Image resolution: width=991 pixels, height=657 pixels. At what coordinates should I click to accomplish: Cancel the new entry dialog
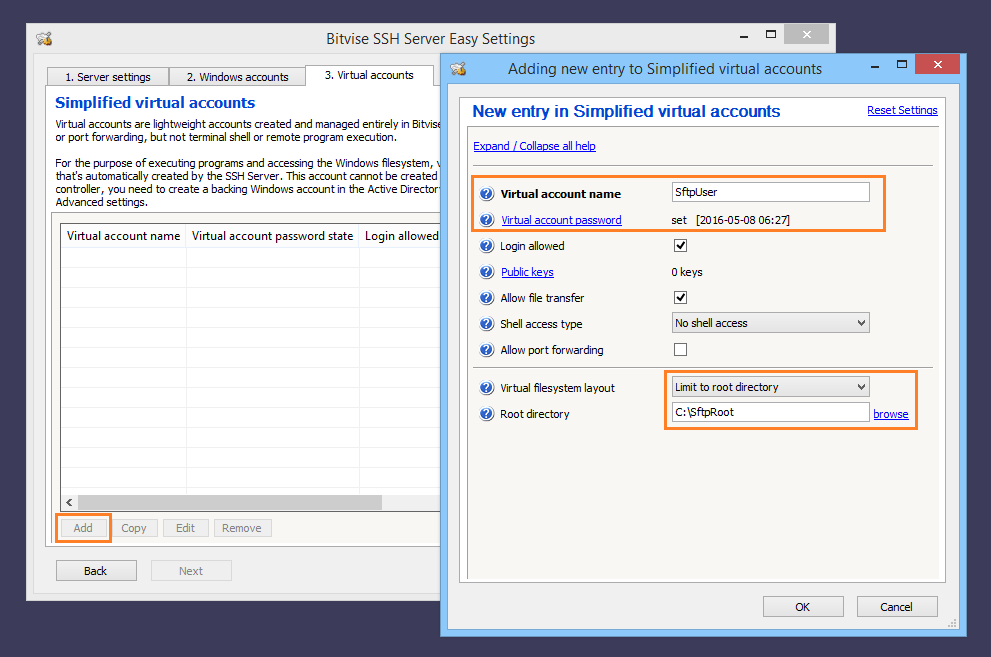897,606
